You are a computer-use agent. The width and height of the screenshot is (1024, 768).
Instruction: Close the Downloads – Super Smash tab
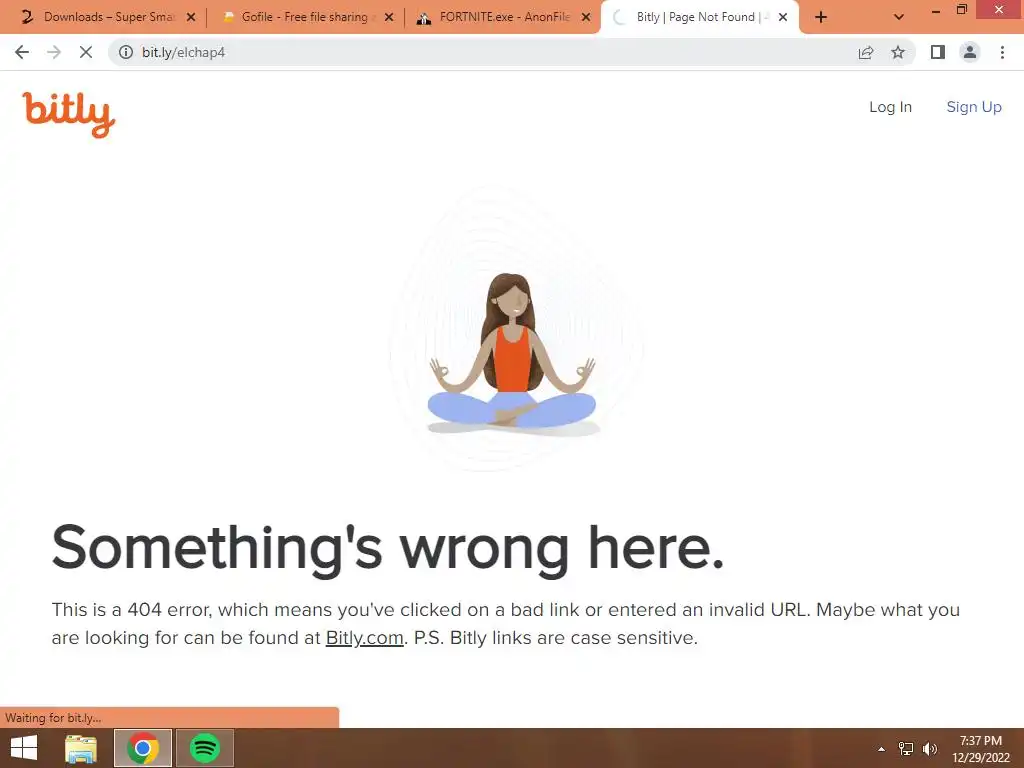click(191, 18)
